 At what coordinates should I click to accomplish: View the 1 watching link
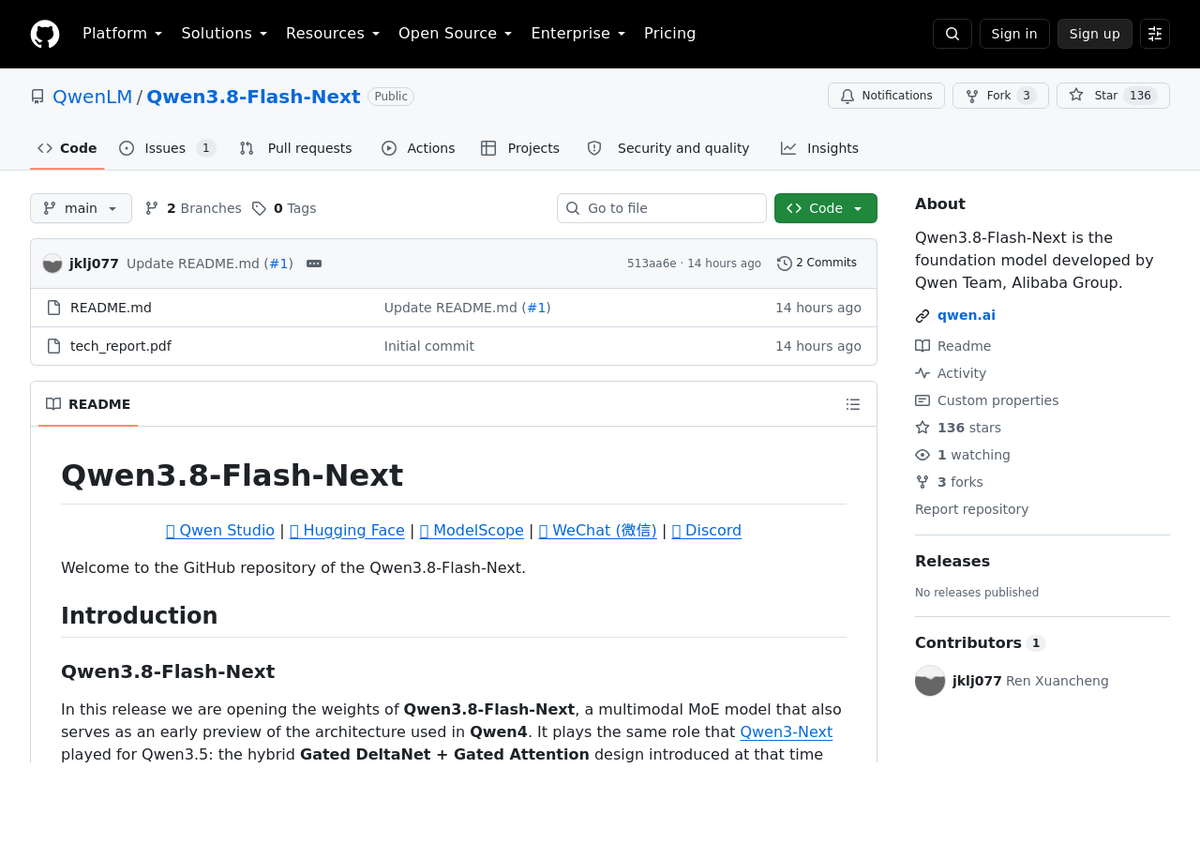click(963, 455)
